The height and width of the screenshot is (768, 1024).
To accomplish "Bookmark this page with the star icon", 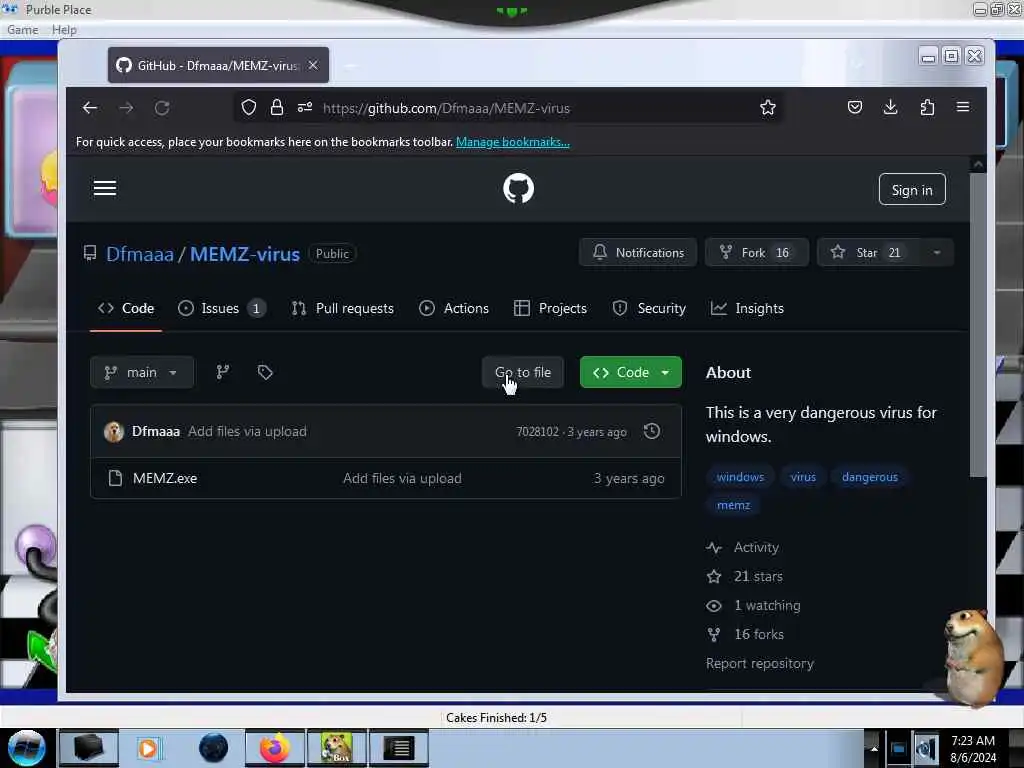I will [x=768, y=107].
